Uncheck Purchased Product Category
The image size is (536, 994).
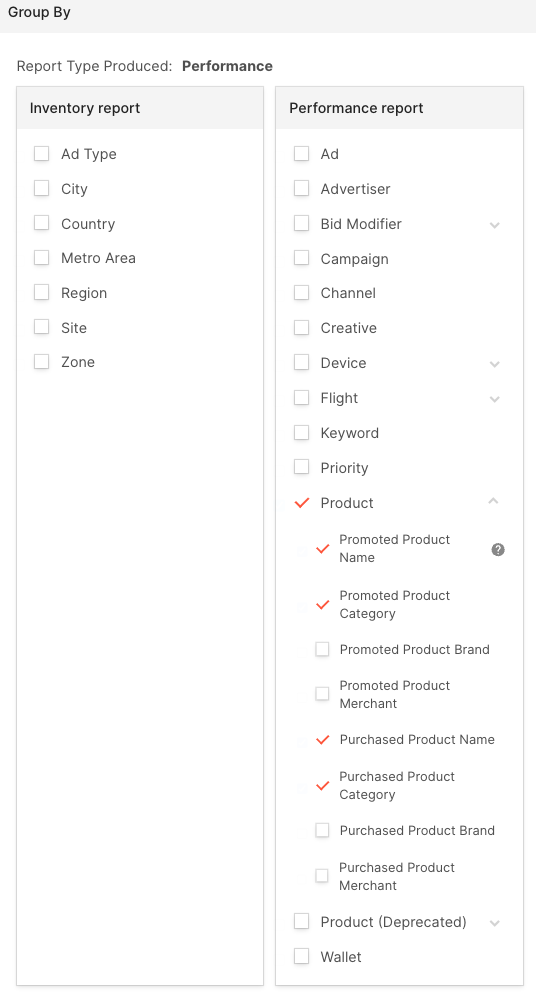point(322,786)
